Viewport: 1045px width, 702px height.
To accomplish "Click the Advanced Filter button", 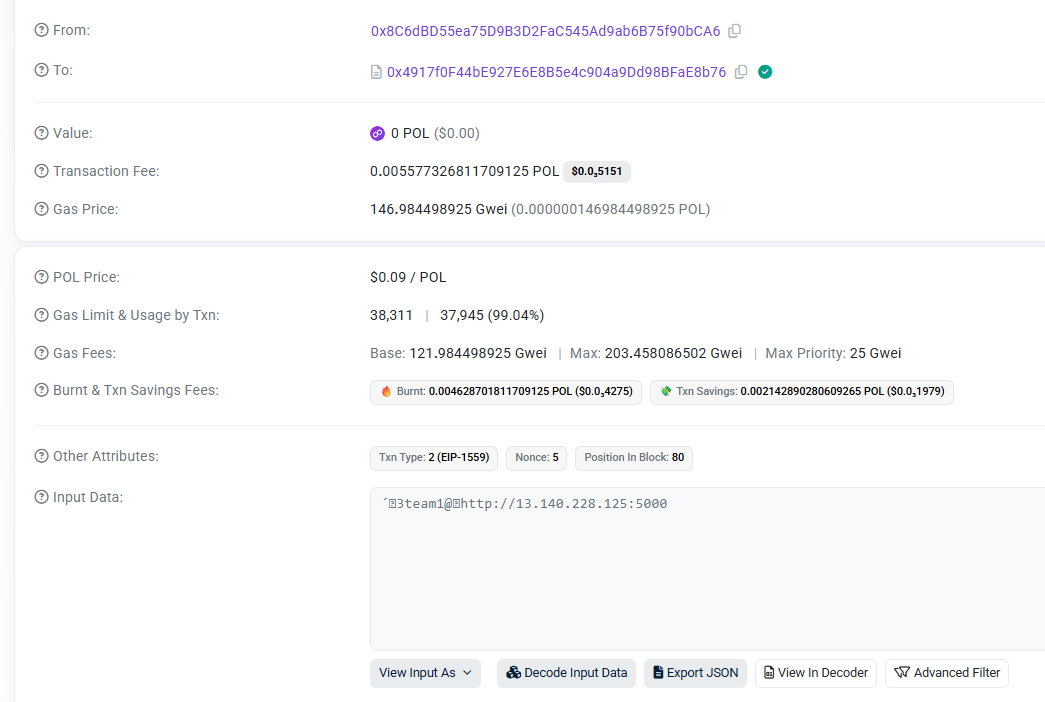I will coord(946,673).
